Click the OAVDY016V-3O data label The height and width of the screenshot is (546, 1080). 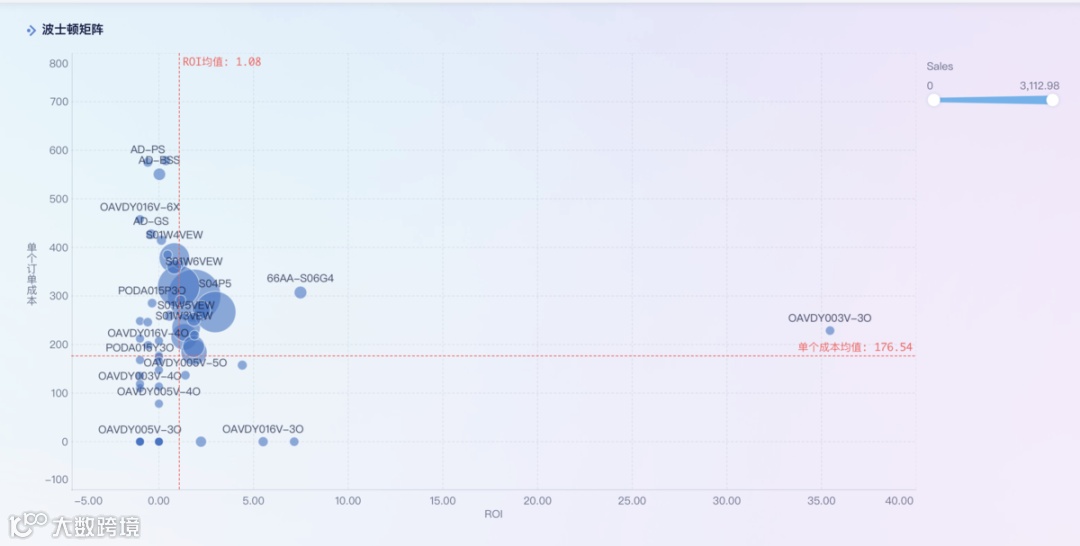[262, 429]
